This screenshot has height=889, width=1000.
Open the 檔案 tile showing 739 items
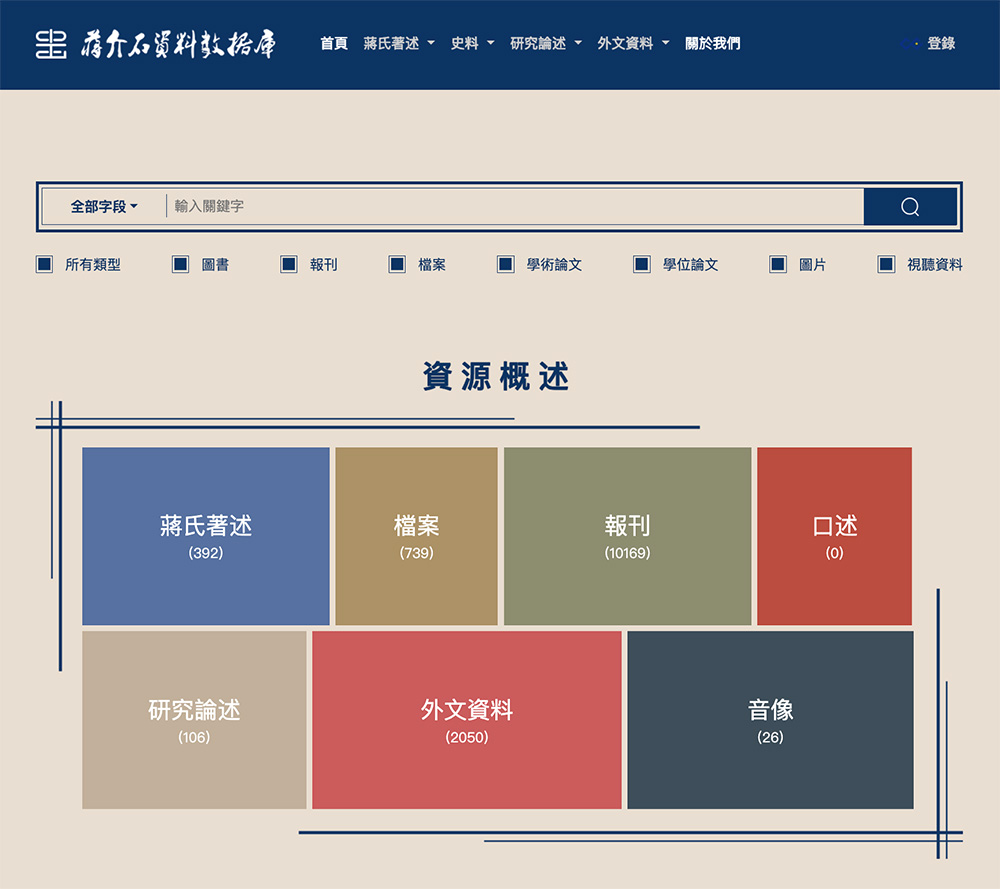[416, 536]
